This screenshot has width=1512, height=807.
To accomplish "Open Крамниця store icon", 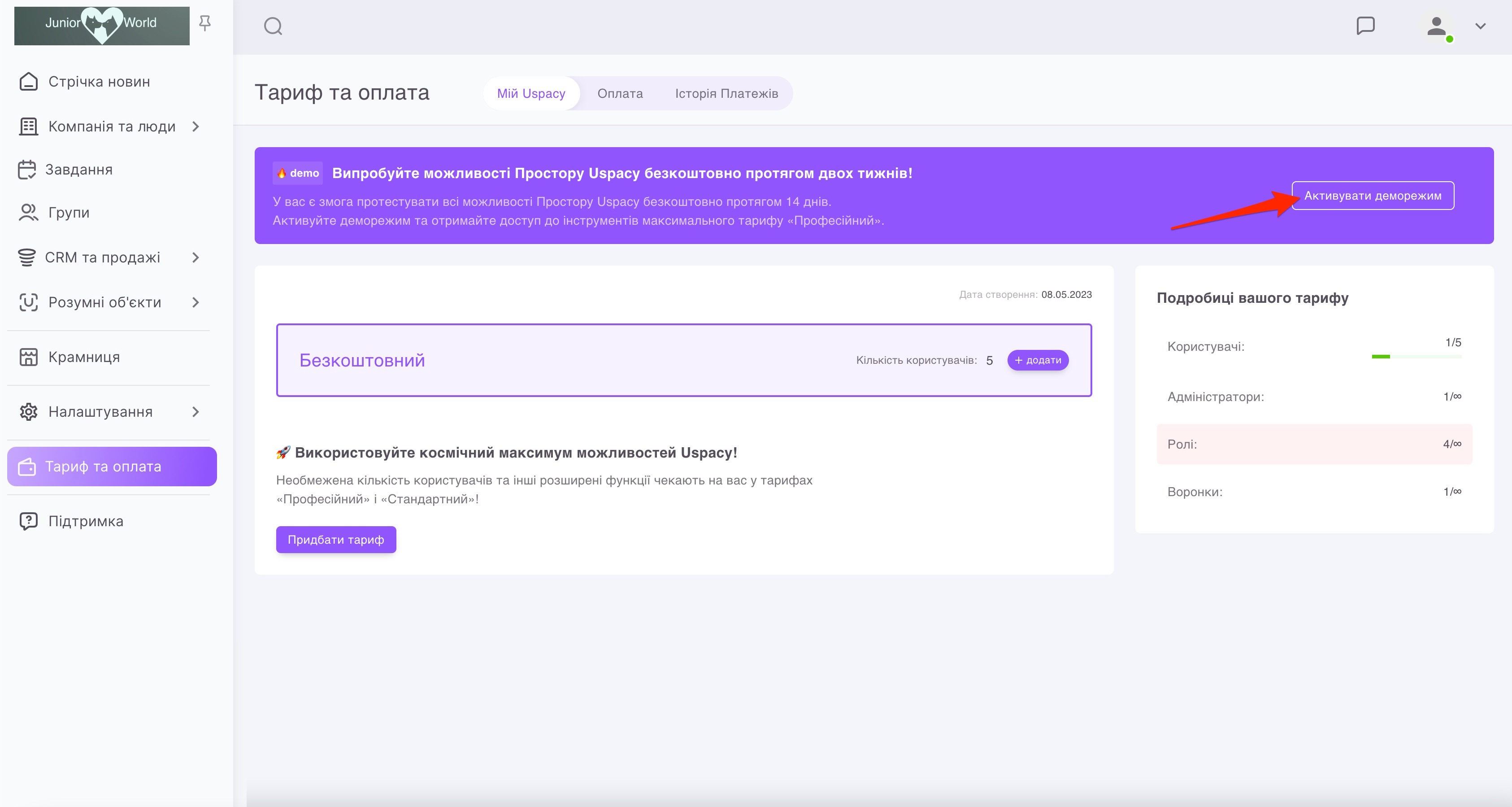I will click(x=28, y=357).
